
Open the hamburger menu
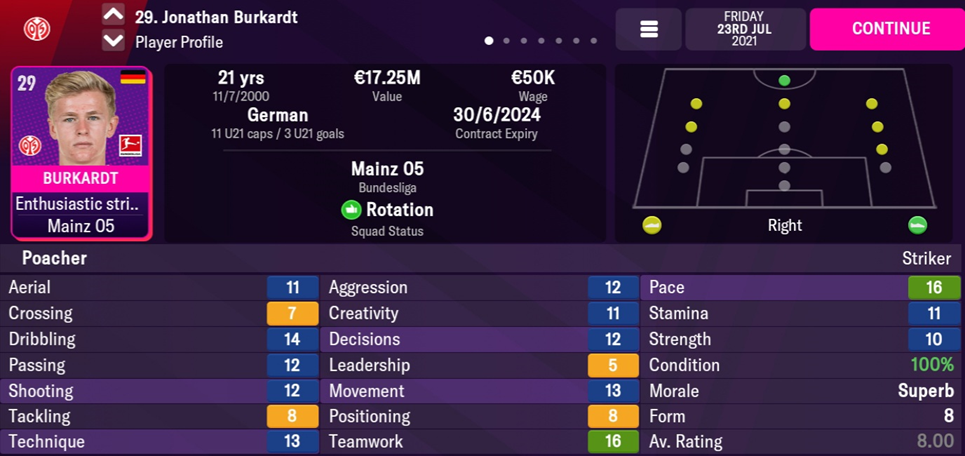(649, 29)
